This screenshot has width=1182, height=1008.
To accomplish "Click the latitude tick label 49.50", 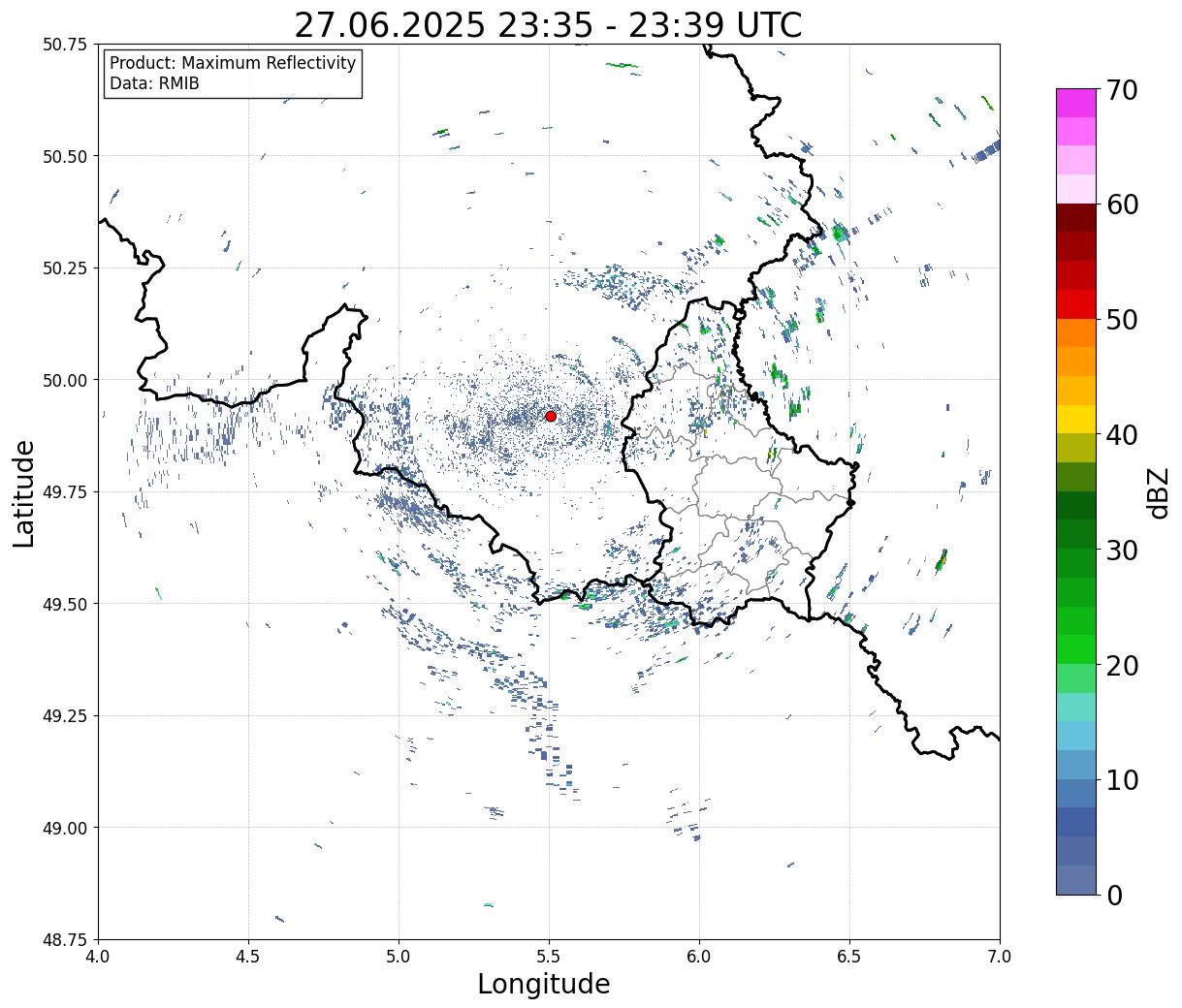I will click(x=65, y=604).
